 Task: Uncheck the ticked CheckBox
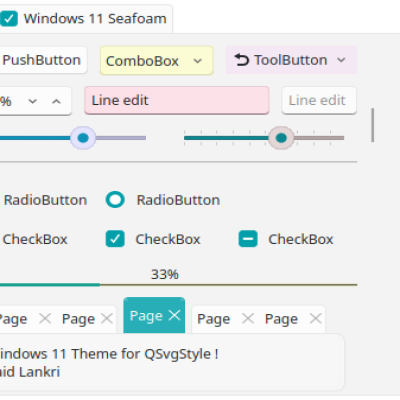tap(115, 239)
